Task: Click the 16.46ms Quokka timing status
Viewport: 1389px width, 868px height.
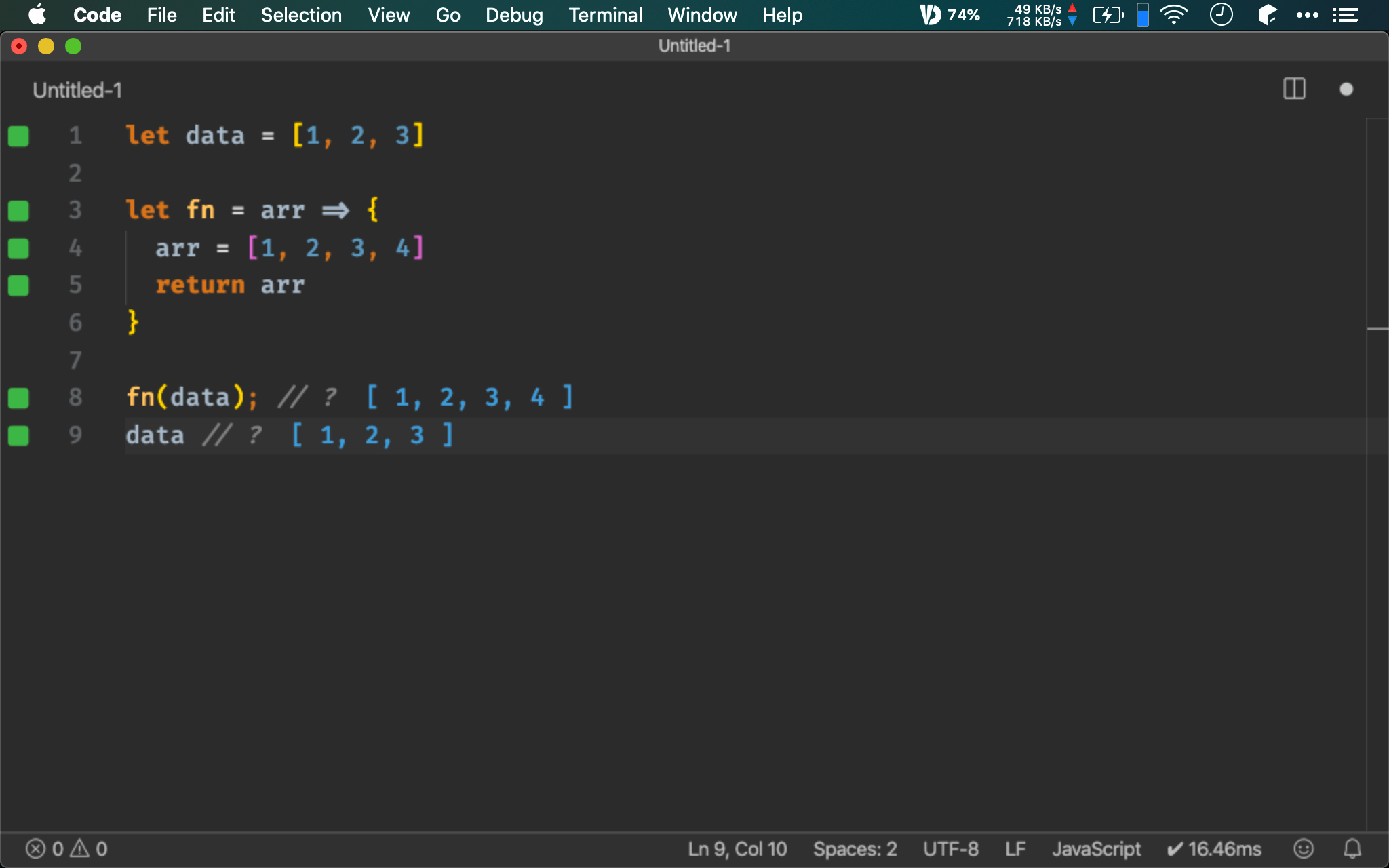Action: pos(1214,848)
